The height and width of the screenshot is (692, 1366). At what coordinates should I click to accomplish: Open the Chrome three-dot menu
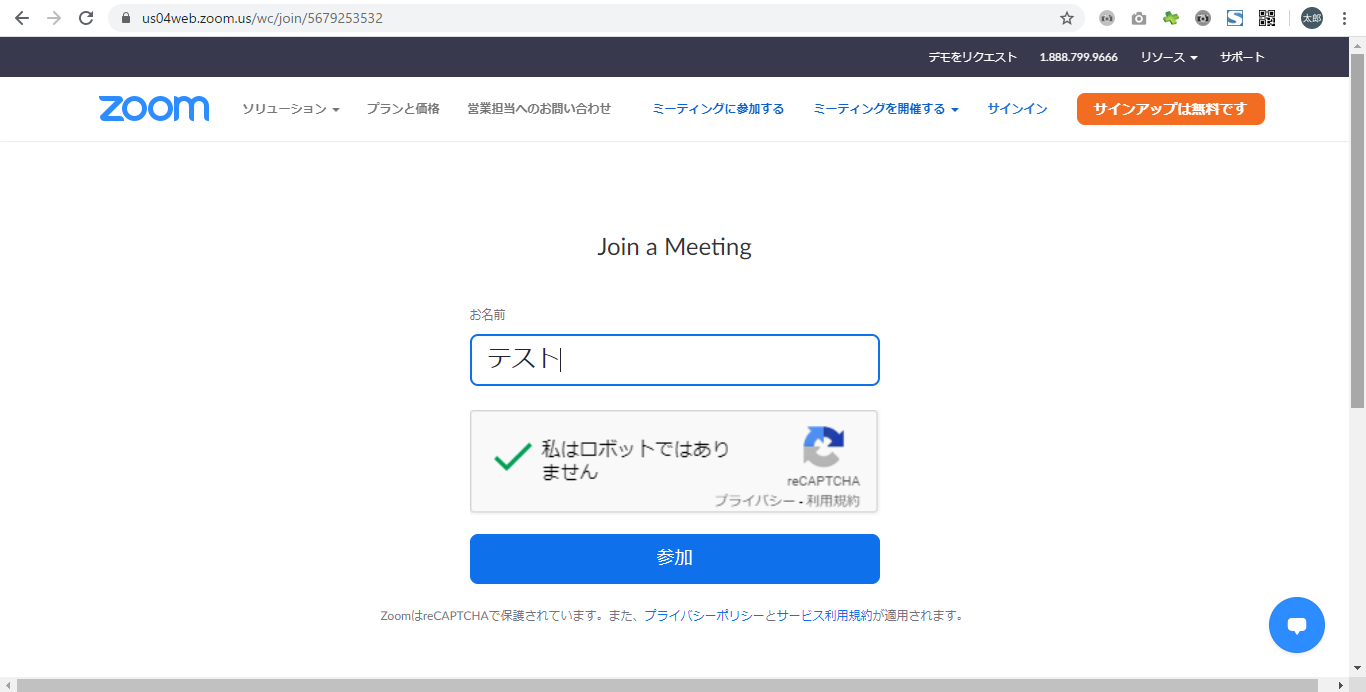point(1345,18)
